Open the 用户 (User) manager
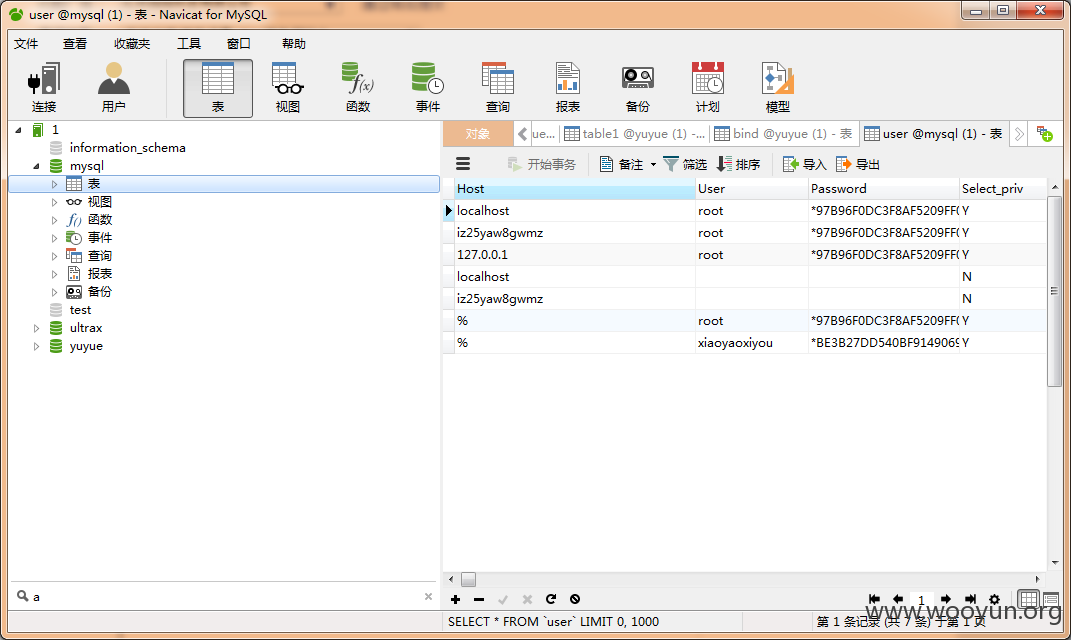This screenshot has width=1071, height=640. (x=113, y=87)
